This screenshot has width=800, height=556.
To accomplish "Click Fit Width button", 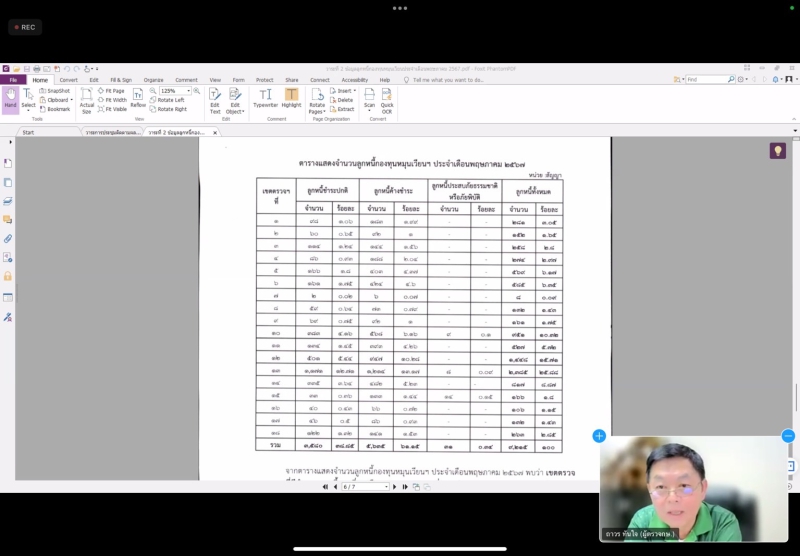I will pyautogui.click(x=113, y=100).
